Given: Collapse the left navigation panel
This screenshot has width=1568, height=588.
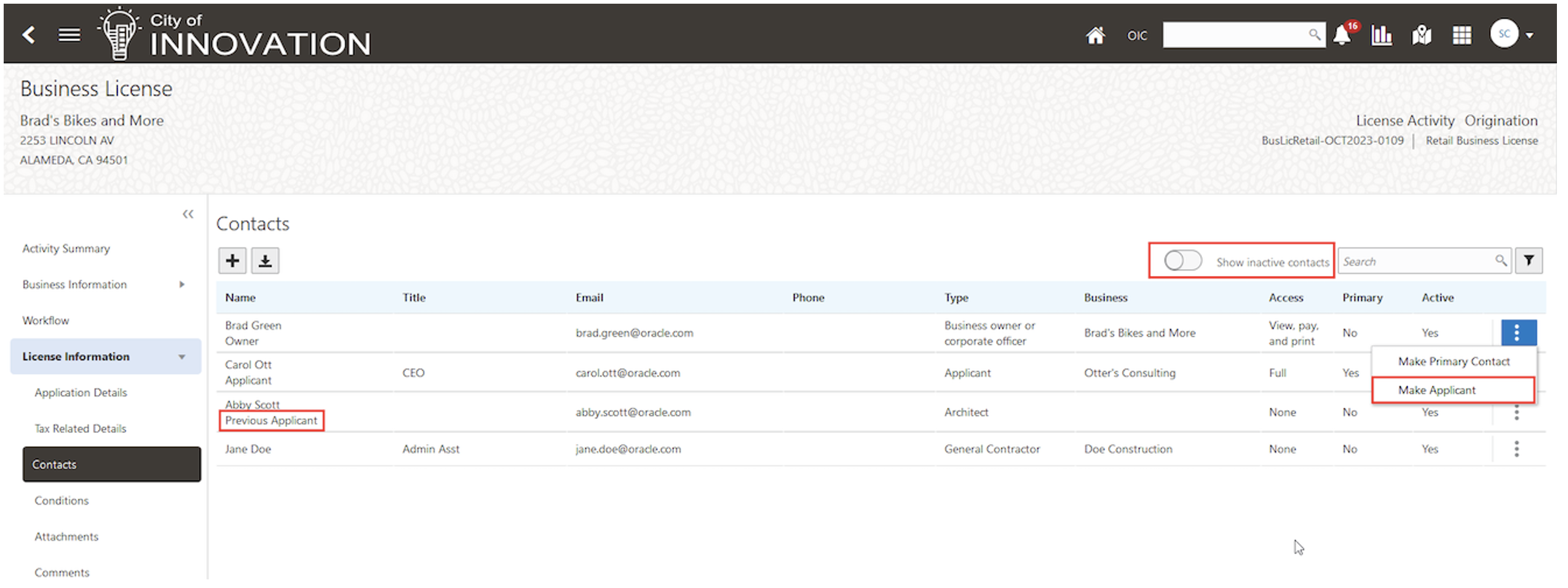Looking at the screenshot, I should click(188, 214).
